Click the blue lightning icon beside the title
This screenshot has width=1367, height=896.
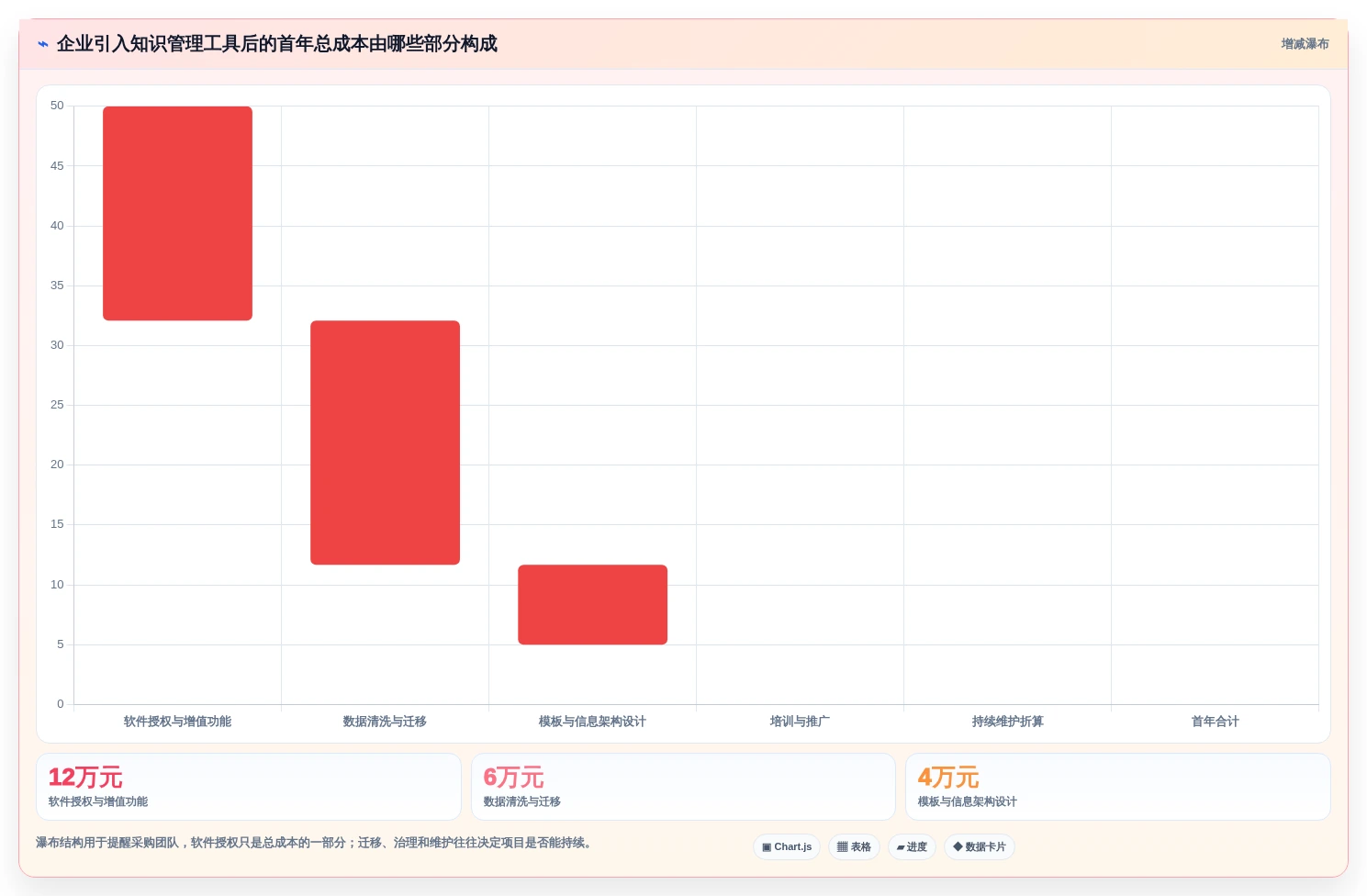click(x=43, y=44)
